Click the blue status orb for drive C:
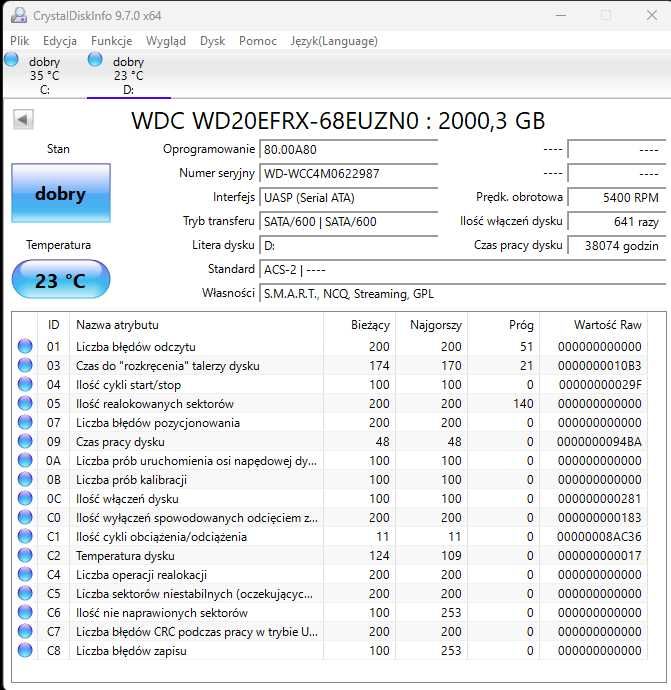671x690 pixels. [11, 60]
